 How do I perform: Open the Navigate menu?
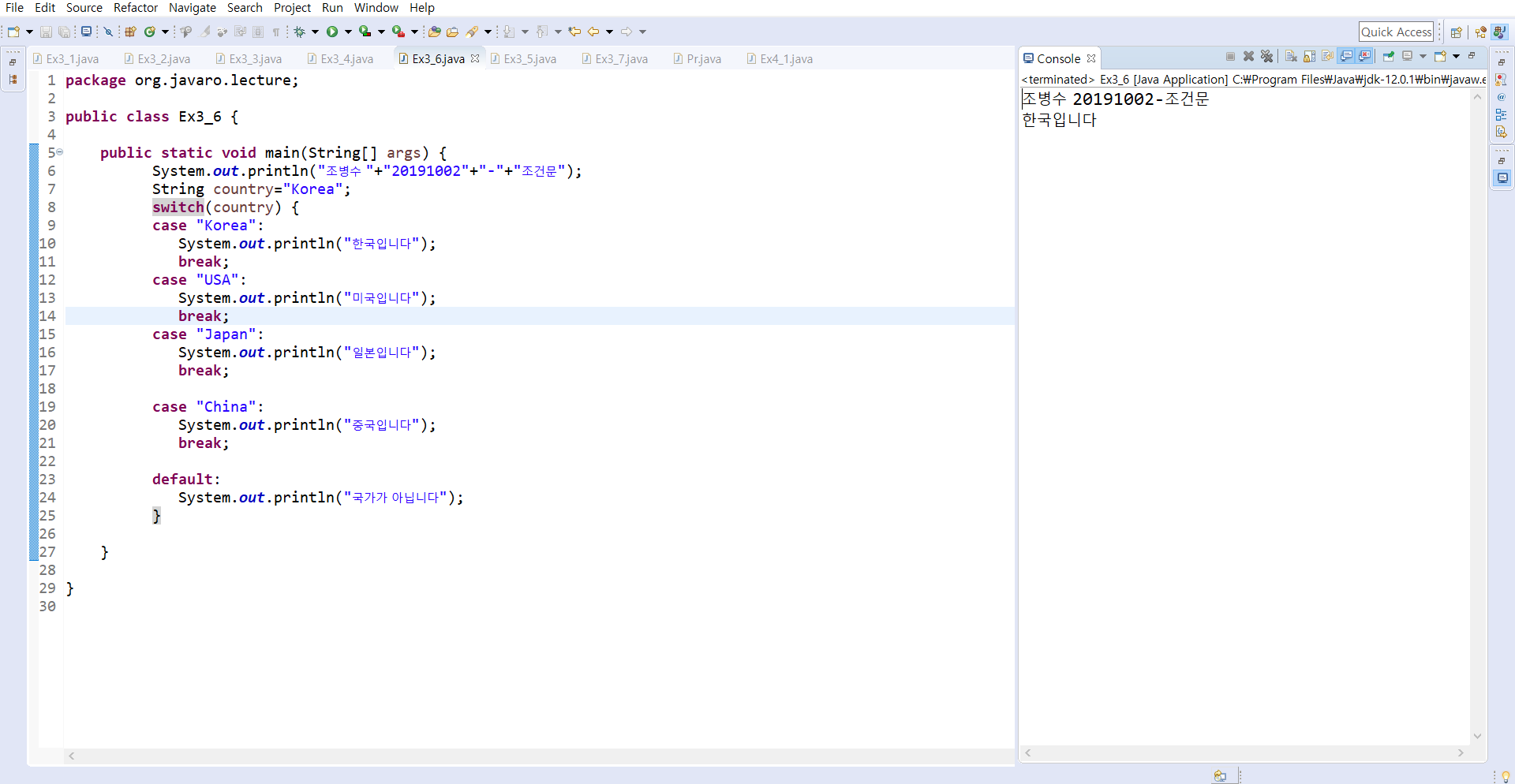[193, 8]
